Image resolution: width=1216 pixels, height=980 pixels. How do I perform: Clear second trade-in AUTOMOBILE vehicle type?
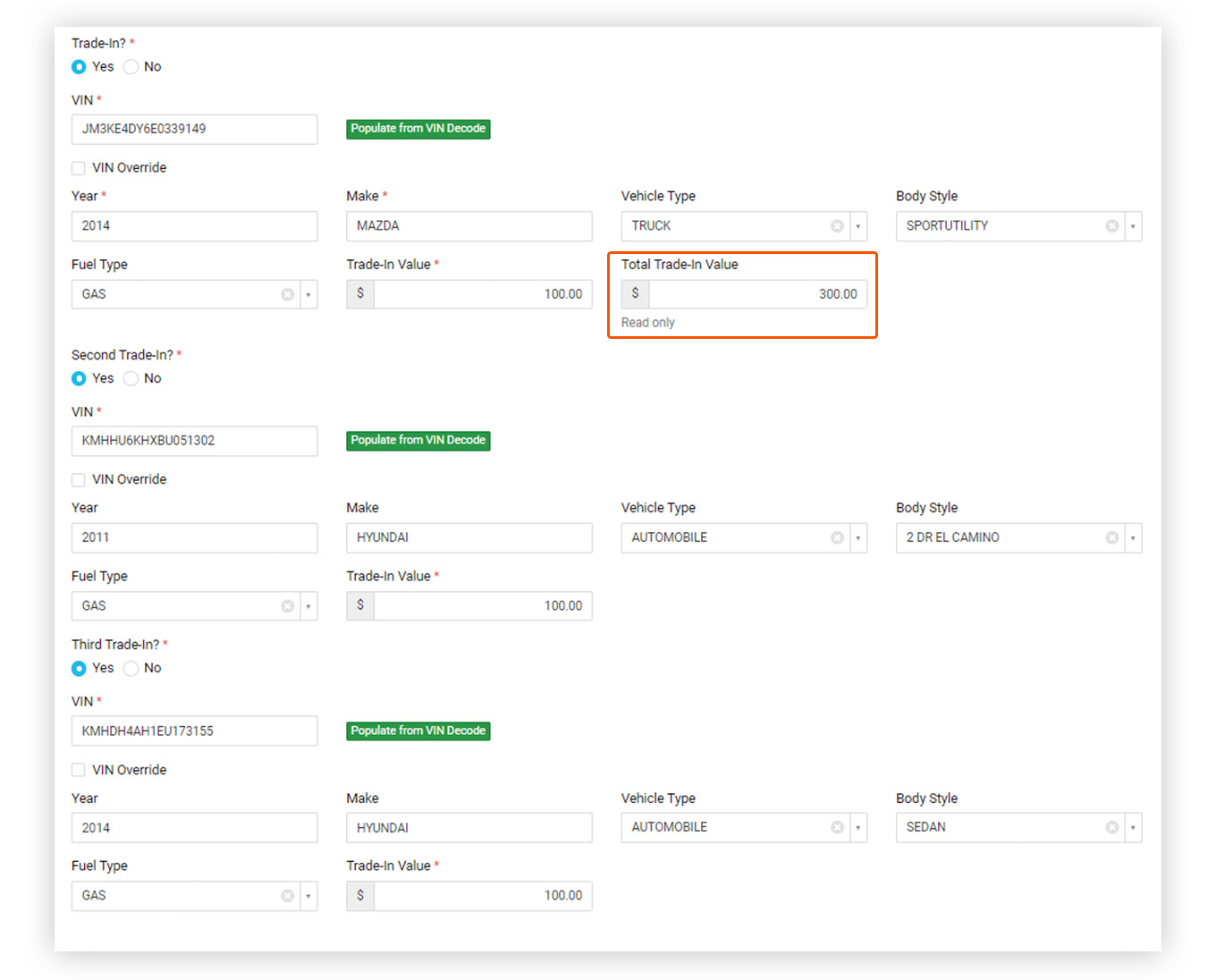point(837,537)
